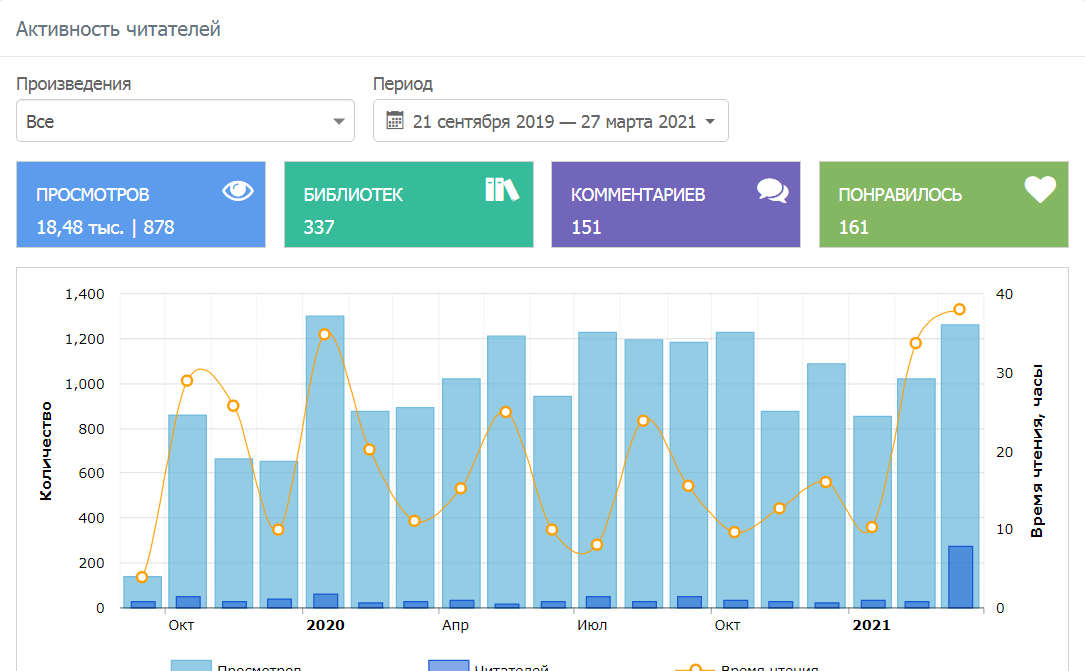Open the Произведения dropdown showing Все
This screenshot has height=671, width=1085.
click(185, 121)
